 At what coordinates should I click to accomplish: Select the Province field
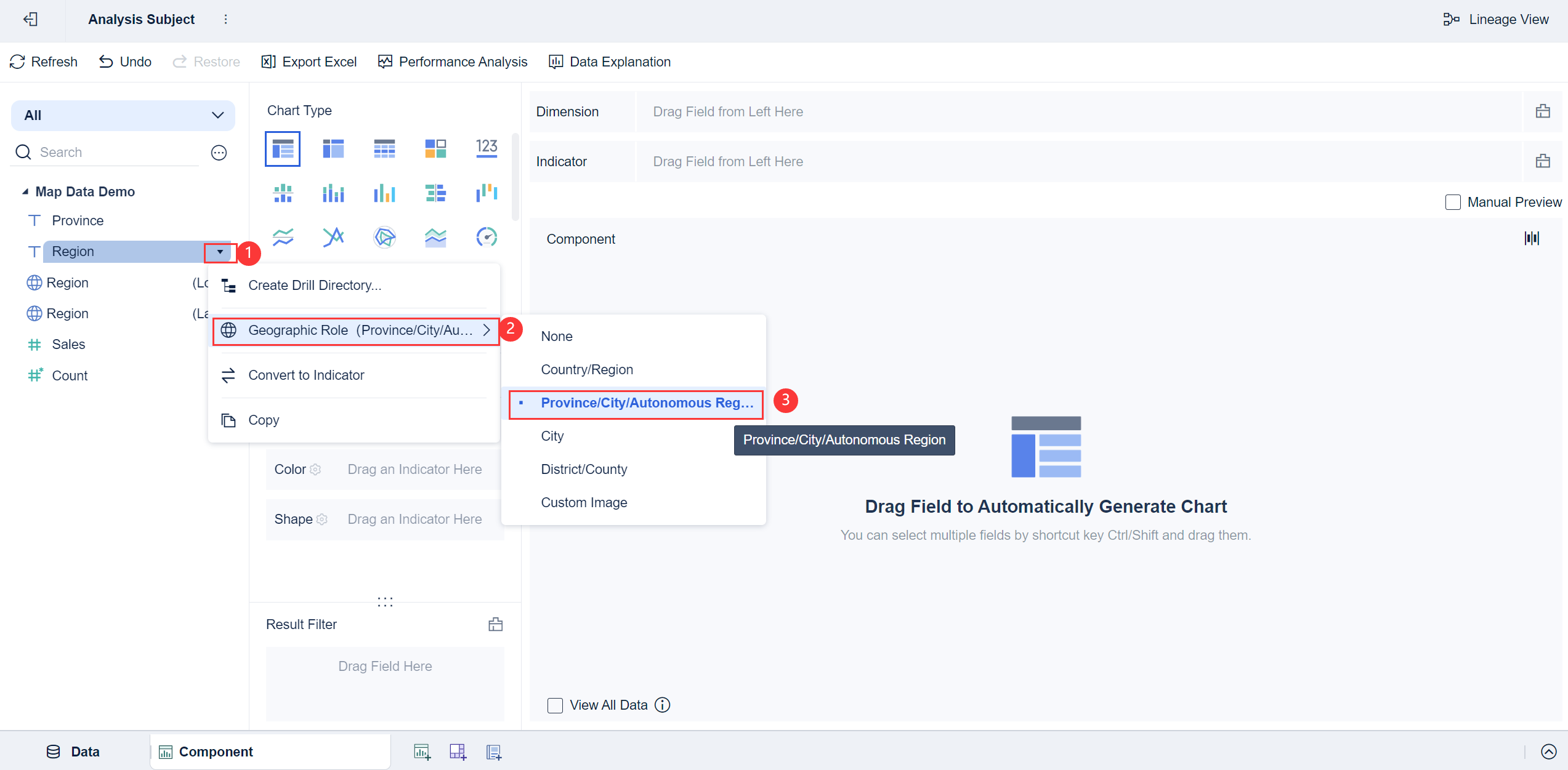[78, 220]
